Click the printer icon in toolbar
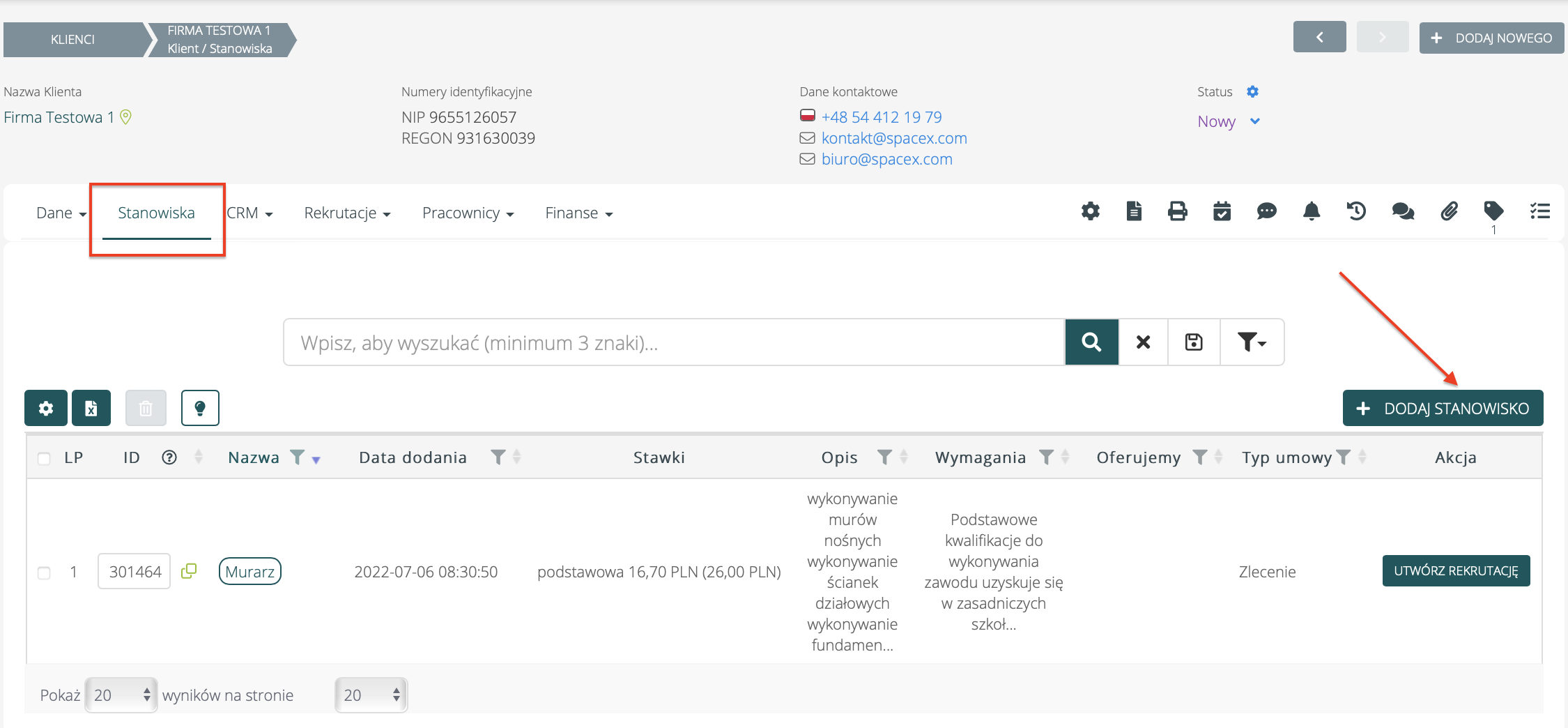Image resolution: width=1568 pixels, height=728 pixels. pyautogui.click(x=1177, y=211)
